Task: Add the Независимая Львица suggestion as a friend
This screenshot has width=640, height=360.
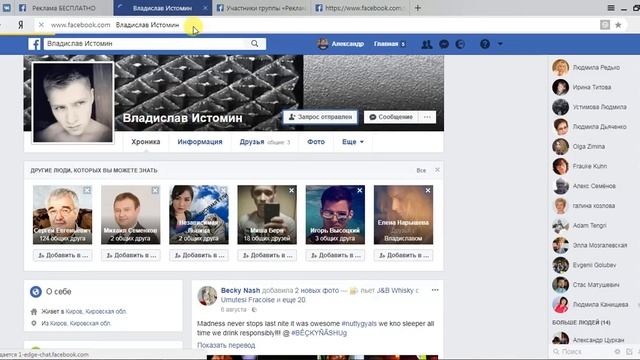Action: [x=199, y=255]
